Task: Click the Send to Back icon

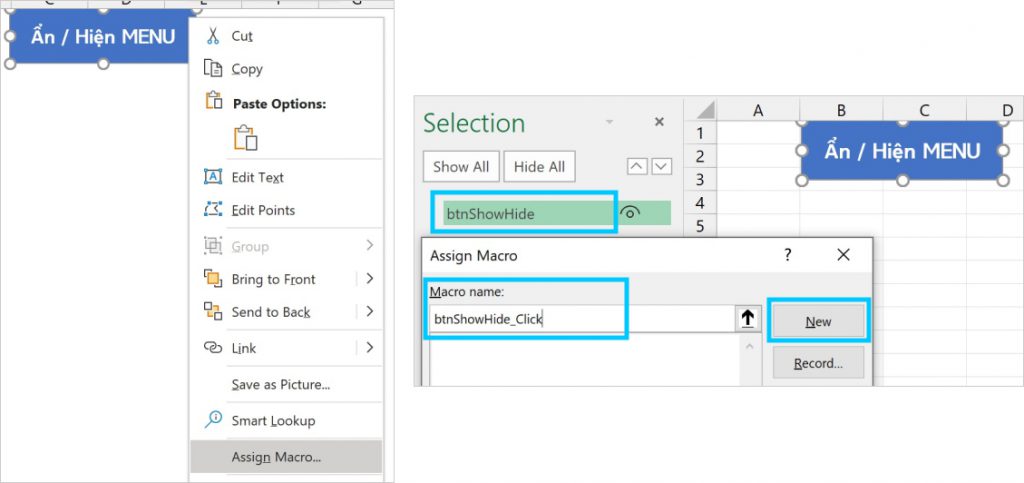Action: 212,312
